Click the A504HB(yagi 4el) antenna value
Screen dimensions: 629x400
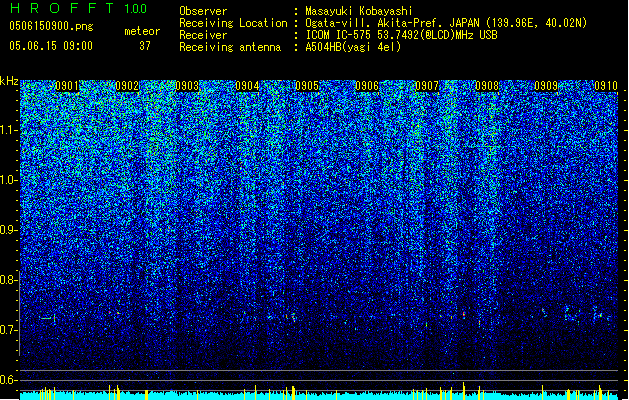[353, 47]
